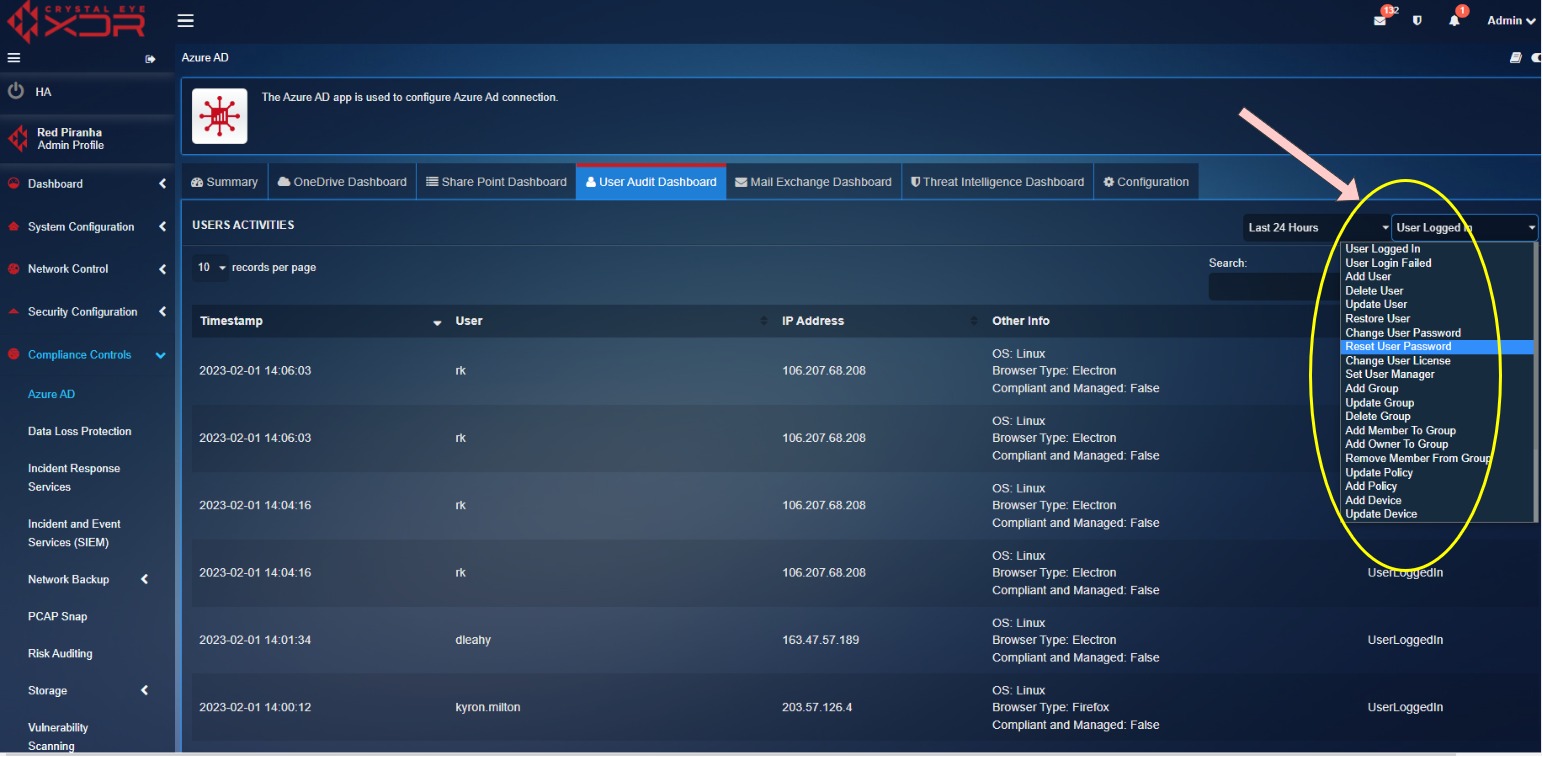
Task: Select Add Member To Group option
Action: [1437, 431]
